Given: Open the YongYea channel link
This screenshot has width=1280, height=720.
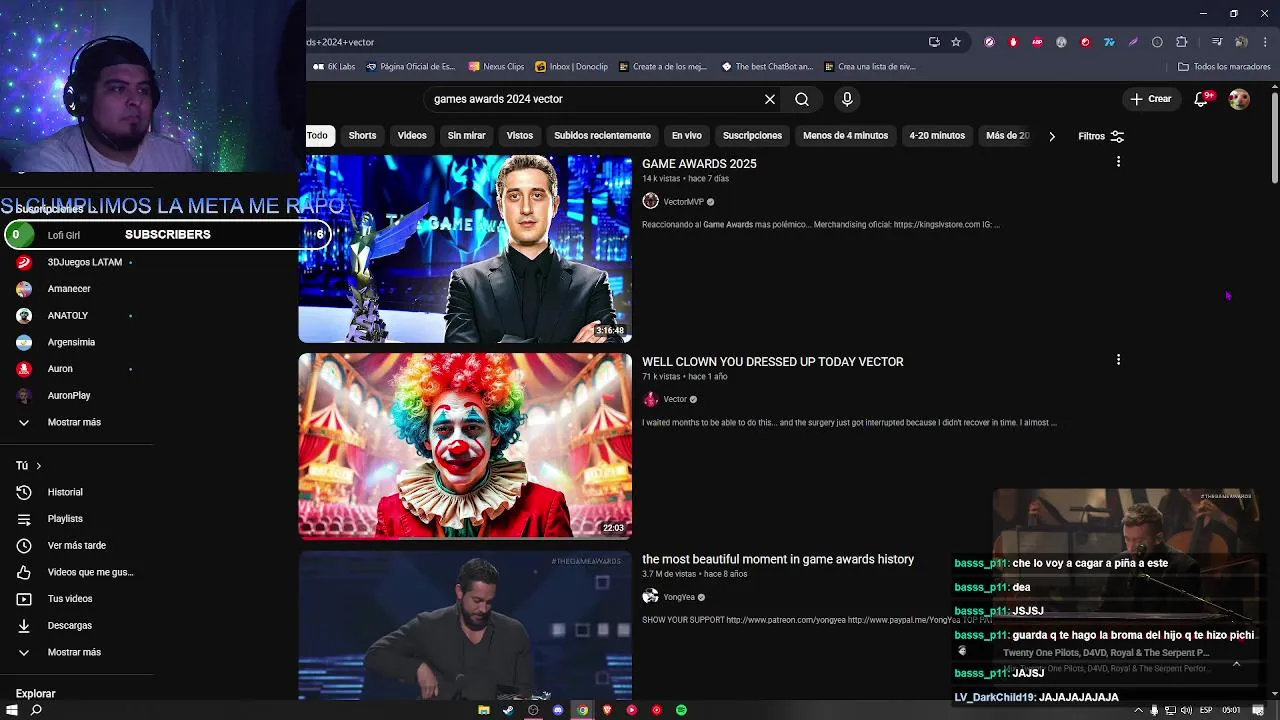Looking at the screenshot, I should coord(679,597).
